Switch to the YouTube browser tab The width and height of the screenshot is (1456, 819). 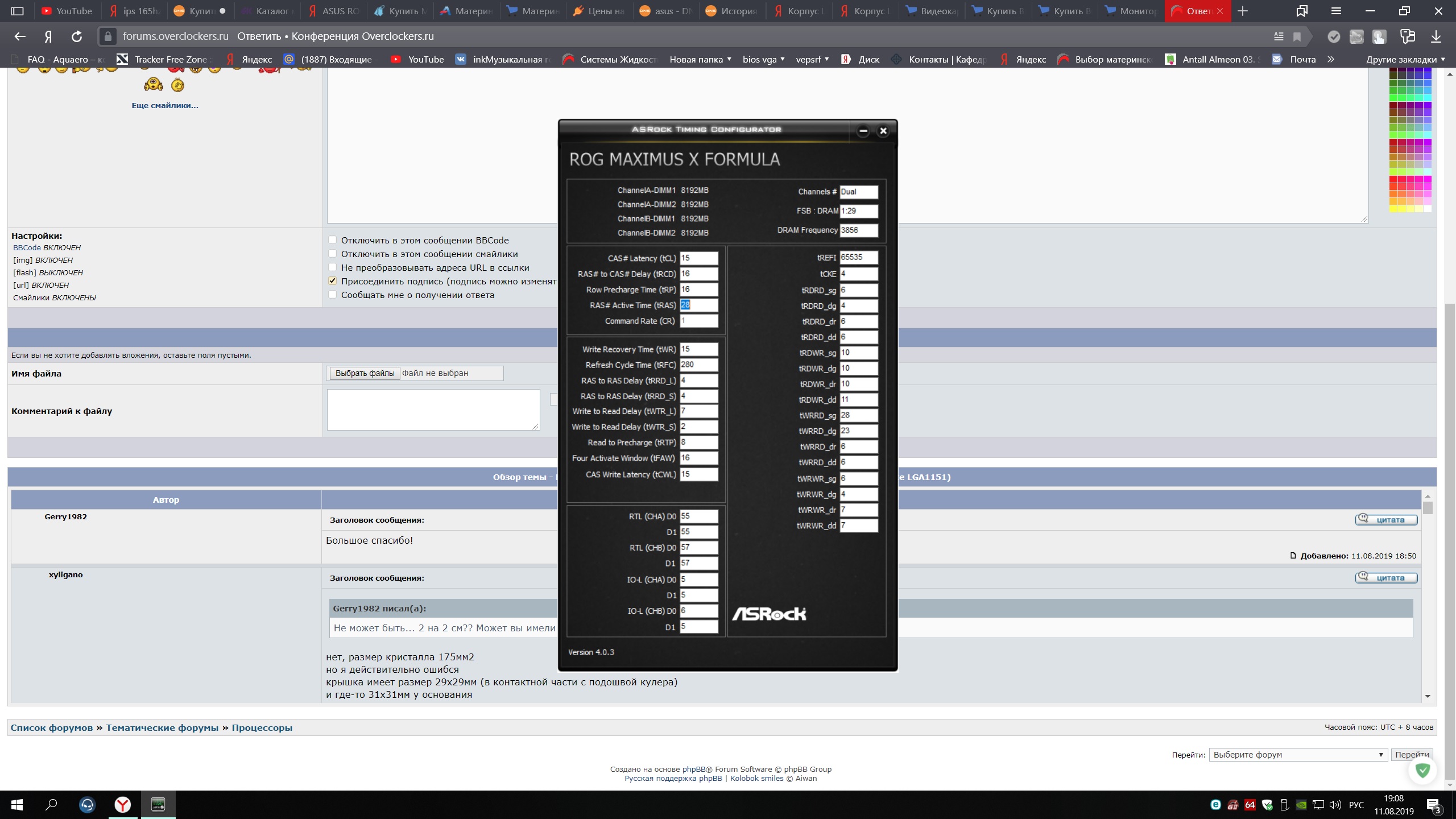coord(67,11)
